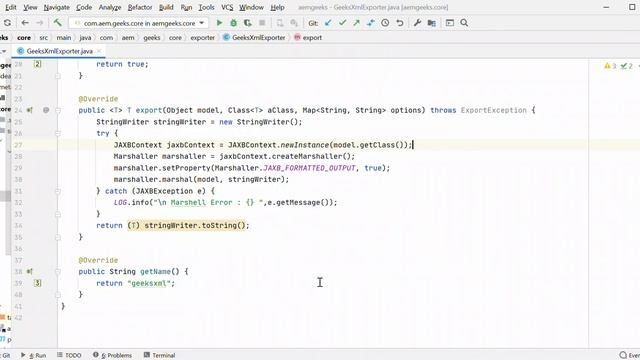Viewport: 640px width, 360px height.
Task: Click the 'main' breadcrumb
Action: coord(64,38)
